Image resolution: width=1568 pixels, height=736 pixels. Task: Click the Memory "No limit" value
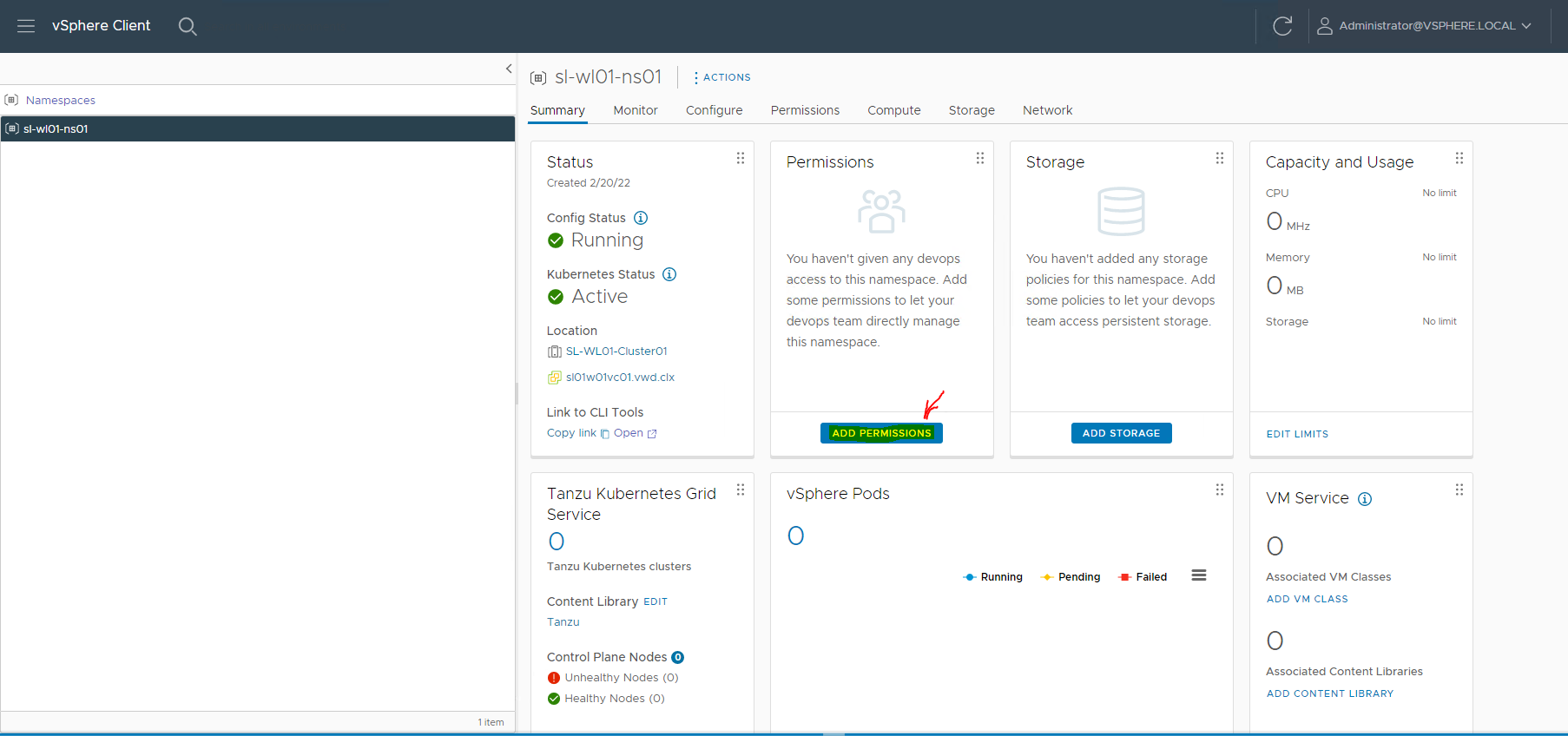click(x=1440, y=257)
